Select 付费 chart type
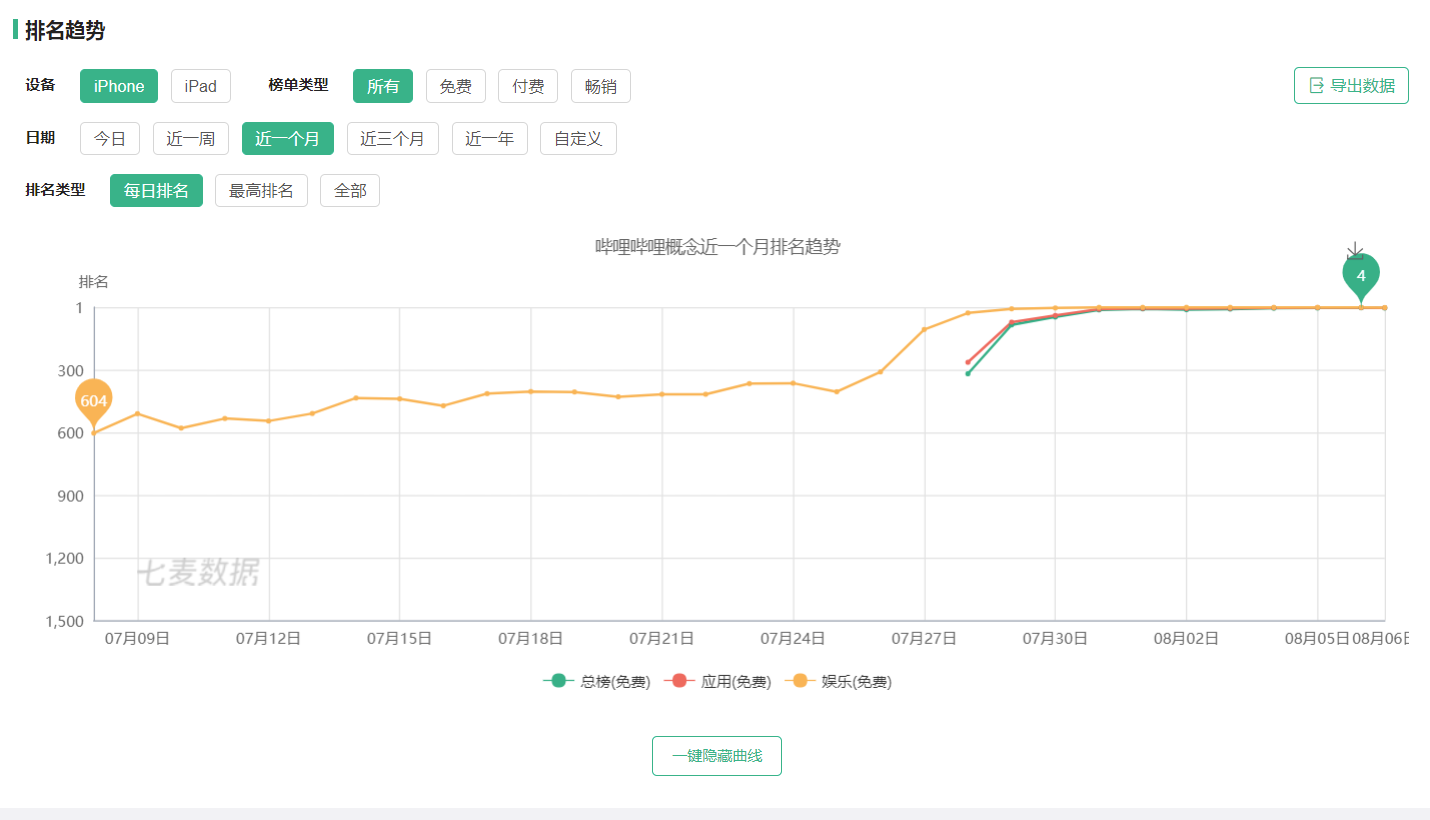This screenshot has height=820, width=1430. tap(528, 86)
